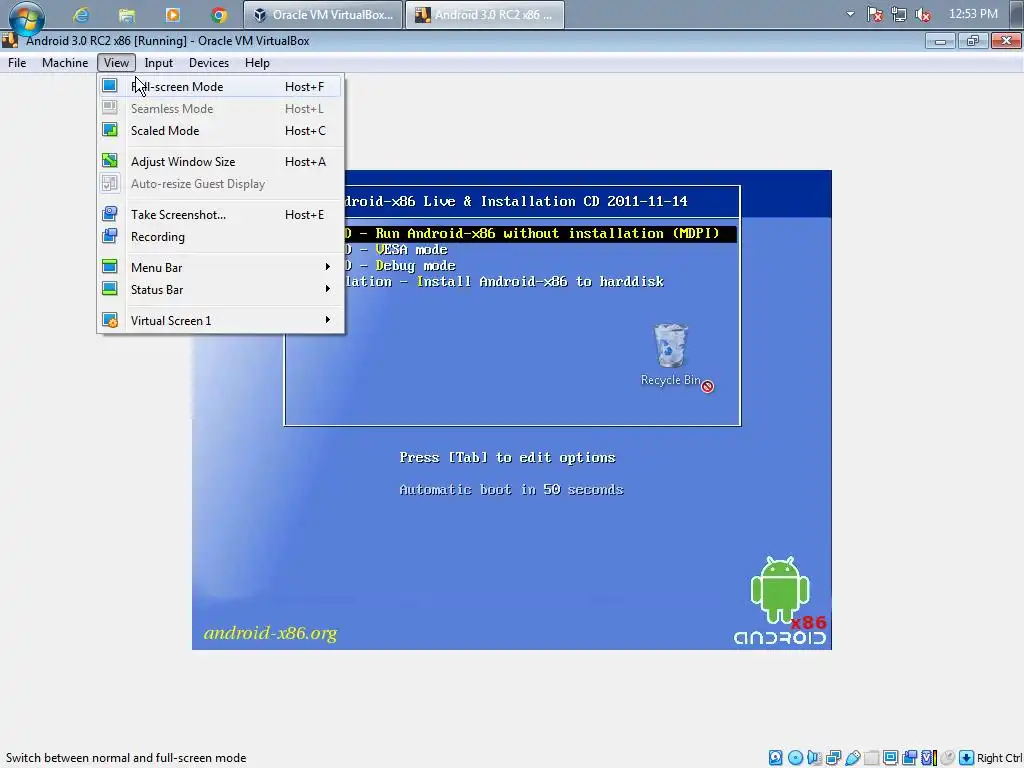The height and width of the screenshot is (768, 1024).
Task: Click the shared folders icon in status bar
Action: [x=872, y=758]
